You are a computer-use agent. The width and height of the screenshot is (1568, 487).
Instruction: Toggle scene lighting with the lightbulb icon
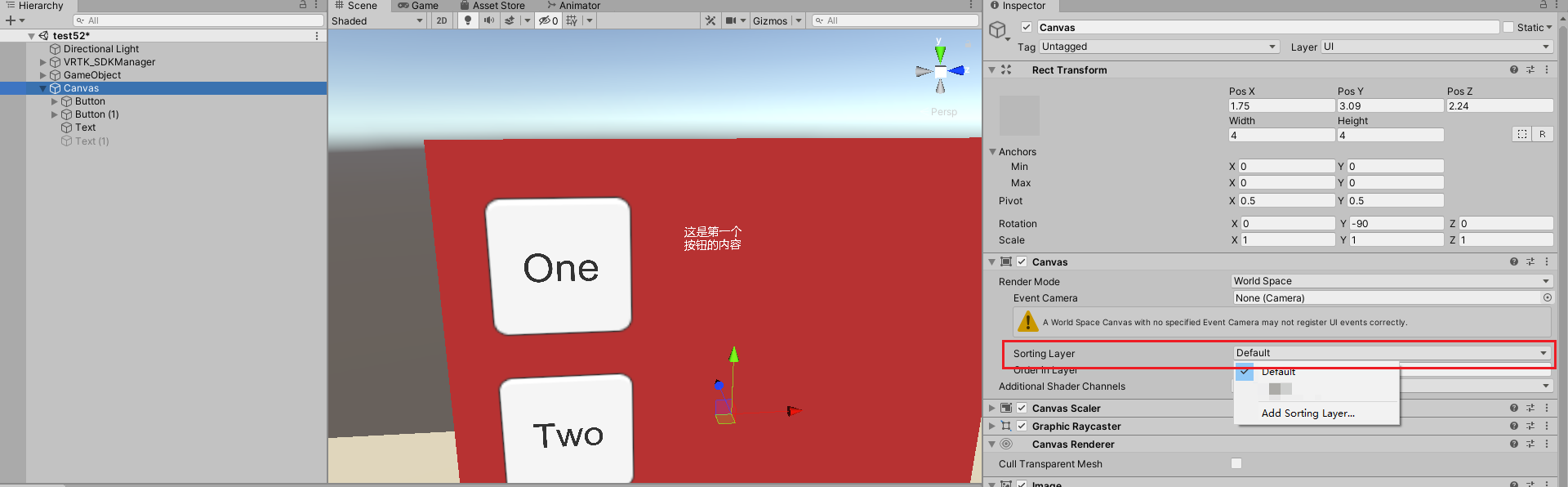pos(468,20)
